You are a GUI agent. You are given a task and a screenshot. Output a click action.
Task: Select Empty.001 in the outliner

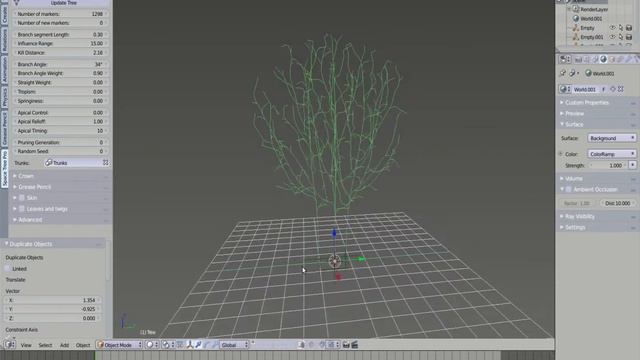(x=591, y=37)
